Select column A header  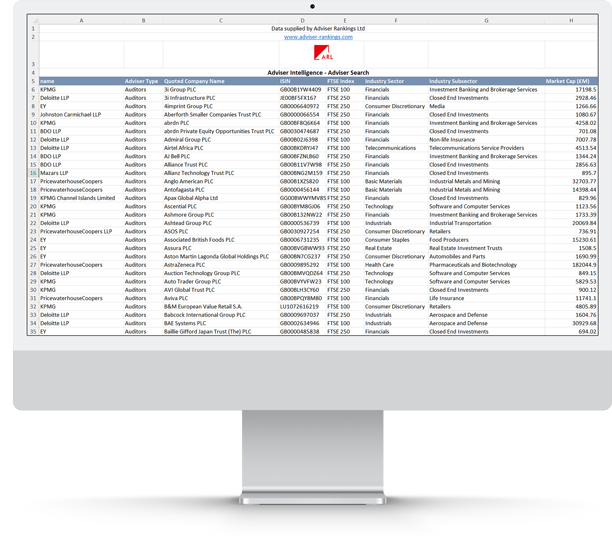point(81,20)
